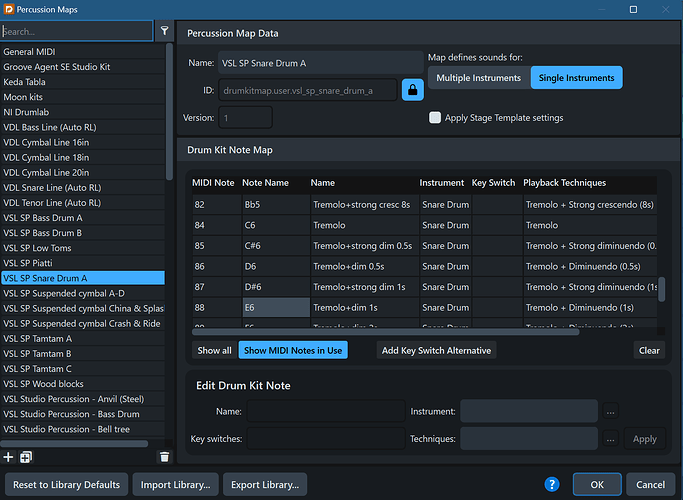The height and width of the screenshot is (500, 683).
Task: Click Tremolo+dim 0.5s name cell
Action: pyautogui.click(x=365, y=266)
